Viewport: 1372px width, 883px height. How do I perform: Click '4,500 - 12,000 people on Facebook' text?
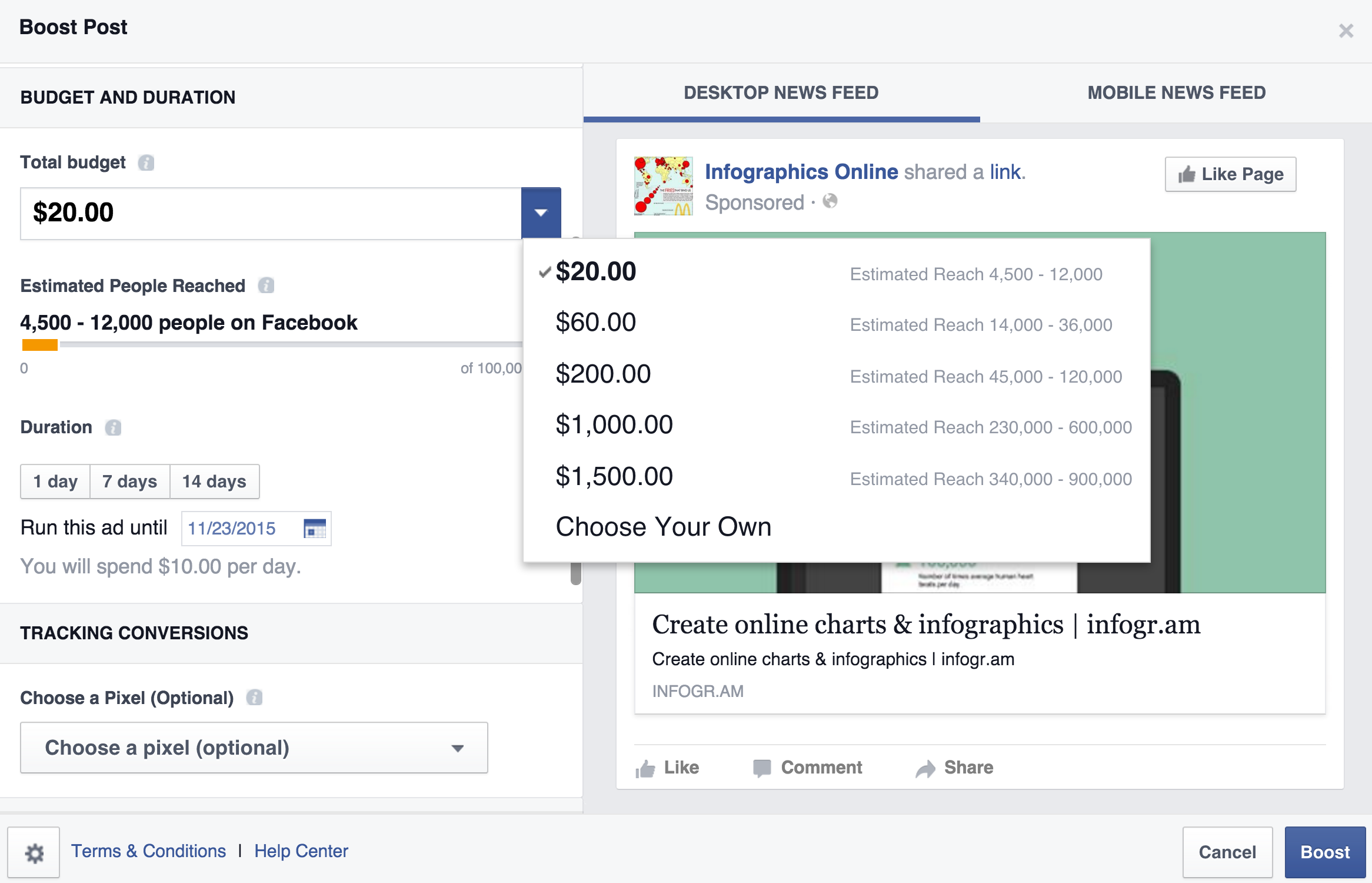coord(189,323)
